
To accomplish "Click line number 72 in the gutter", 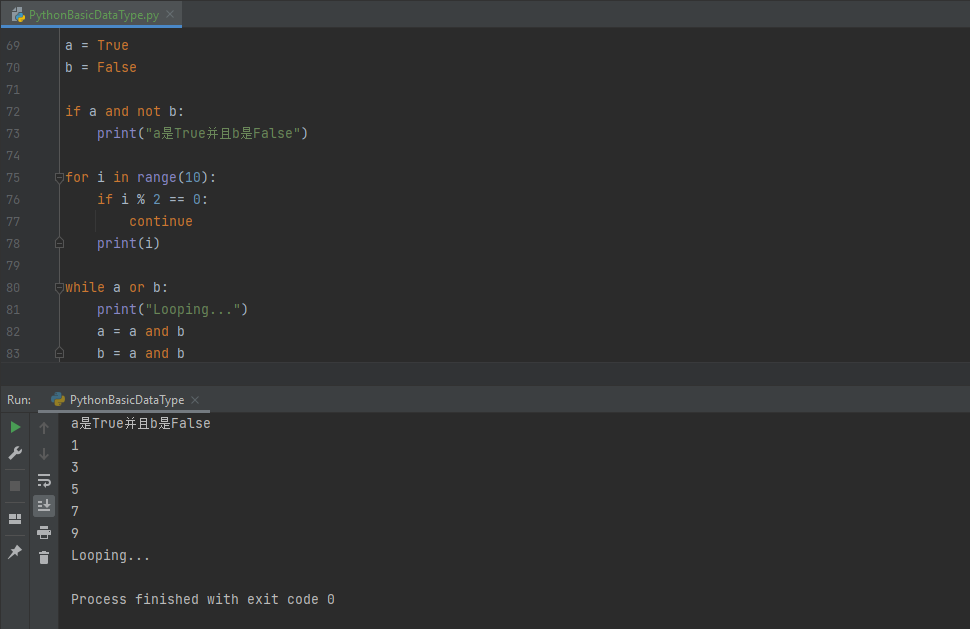I will click(13, 111).
